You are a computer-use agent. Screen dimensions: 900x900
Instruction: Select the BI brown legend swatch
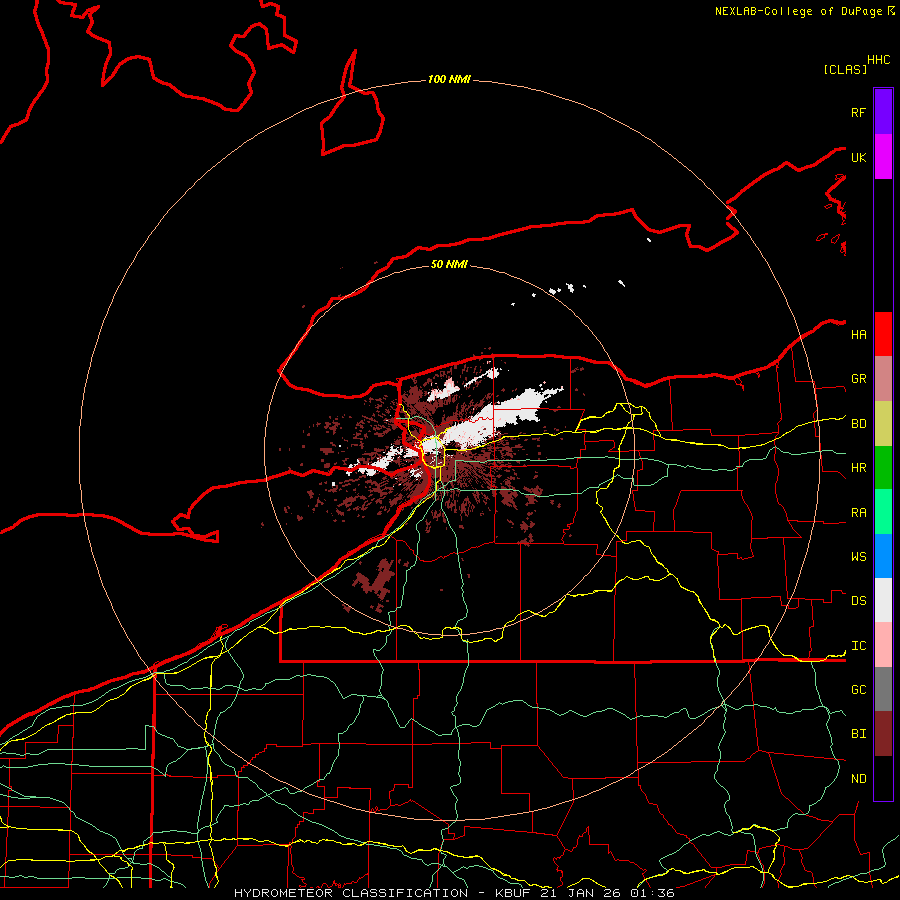click(x=883, y=734)
